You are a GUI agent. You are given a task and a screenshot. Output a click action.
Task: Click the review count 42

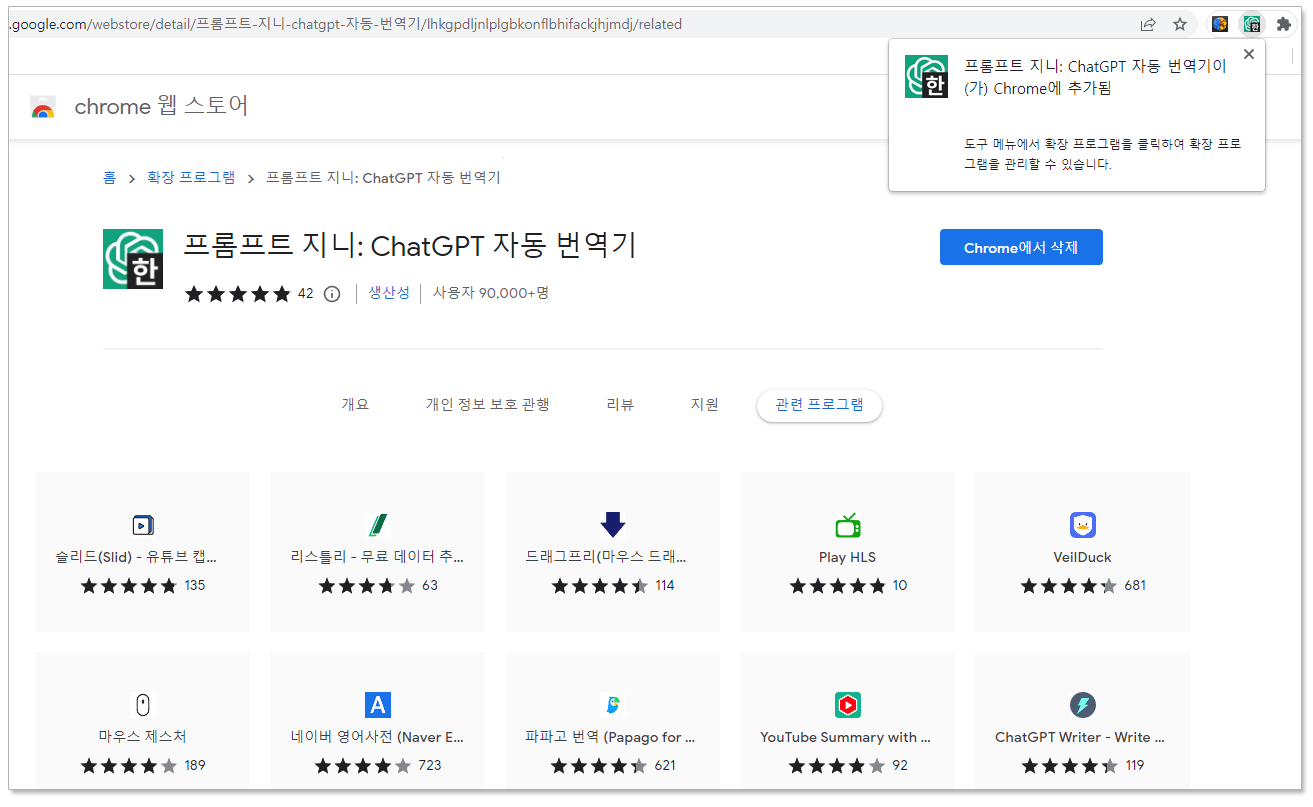(305, 294)
